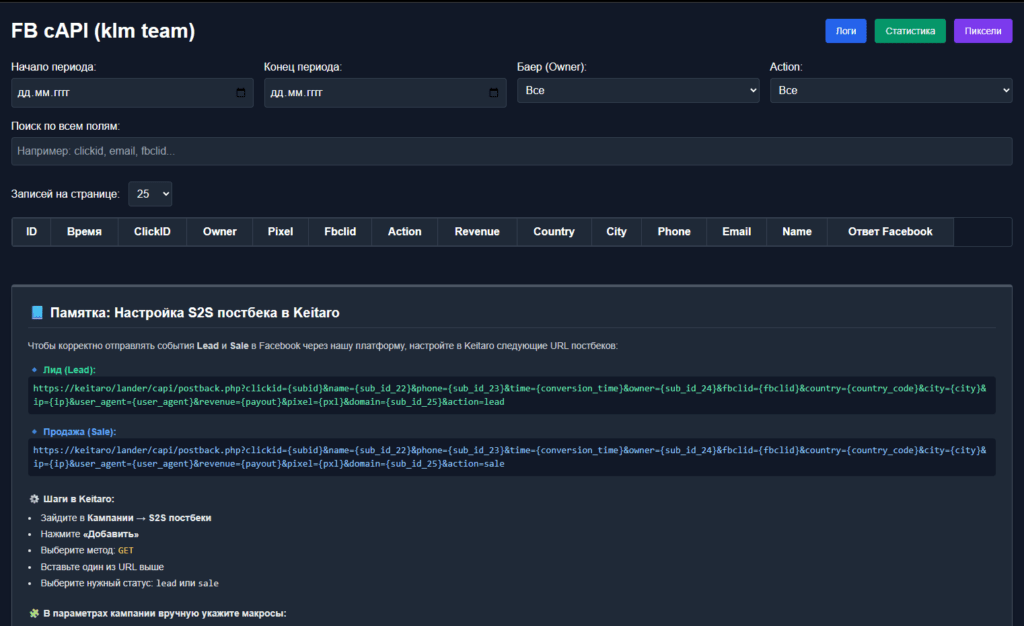Click the Шаги в Keitaro heading
This screenshot has height=626, width=1024.
pyautogui.click(x=78, y=499)
